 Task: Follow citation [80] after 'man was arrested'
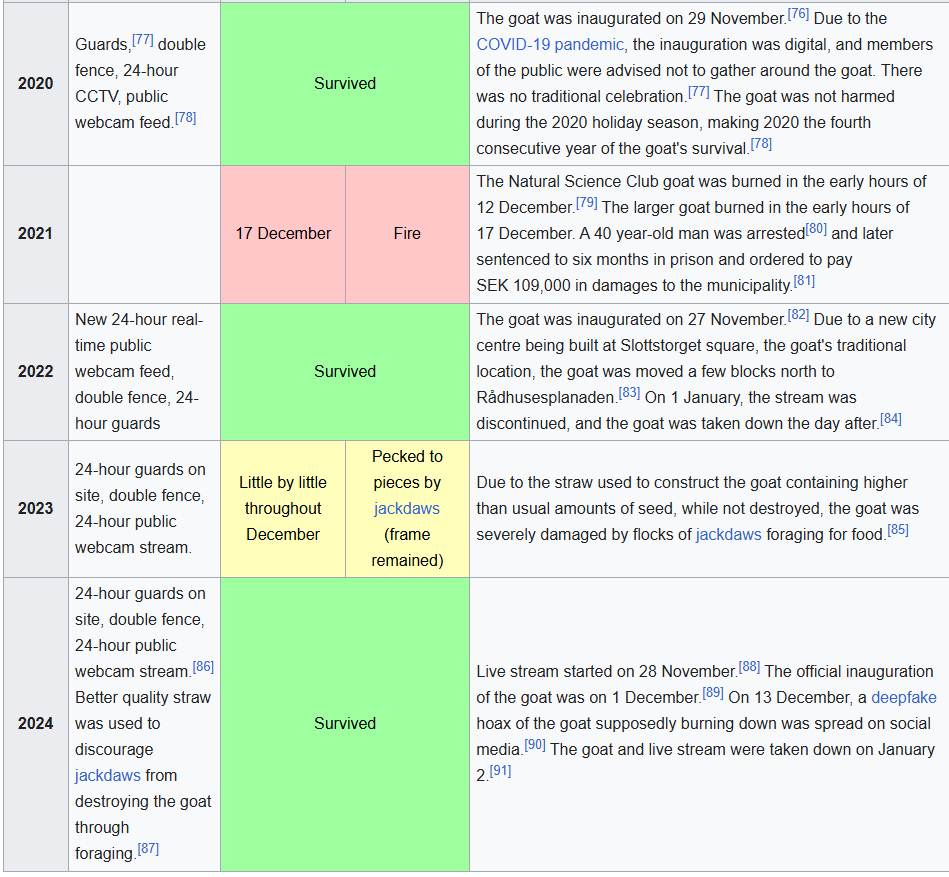[x=816, y=229]
